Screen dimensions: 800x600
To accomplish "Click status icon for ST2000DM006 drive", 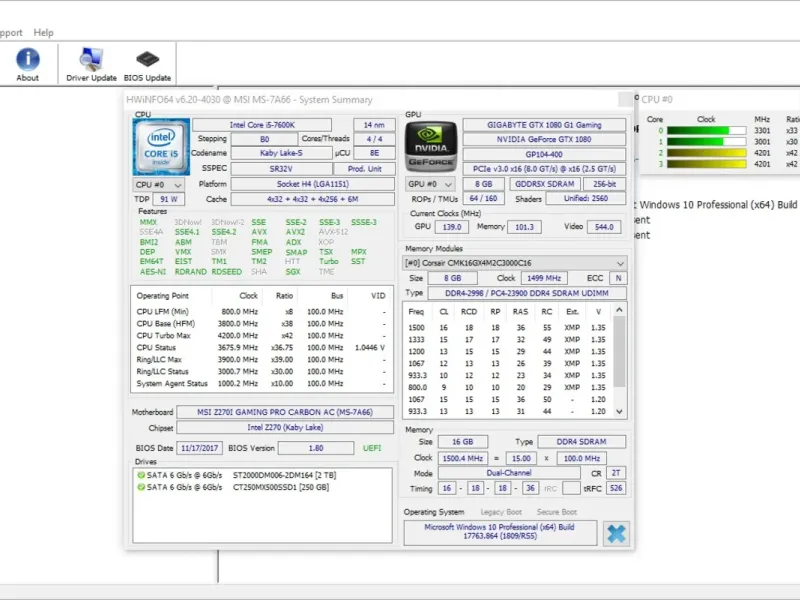I will click(141, 475).
